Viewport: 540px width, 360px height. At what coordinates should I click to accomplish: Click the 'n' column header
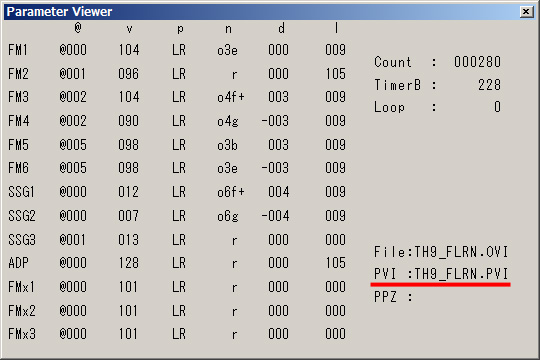click(228, 29)
